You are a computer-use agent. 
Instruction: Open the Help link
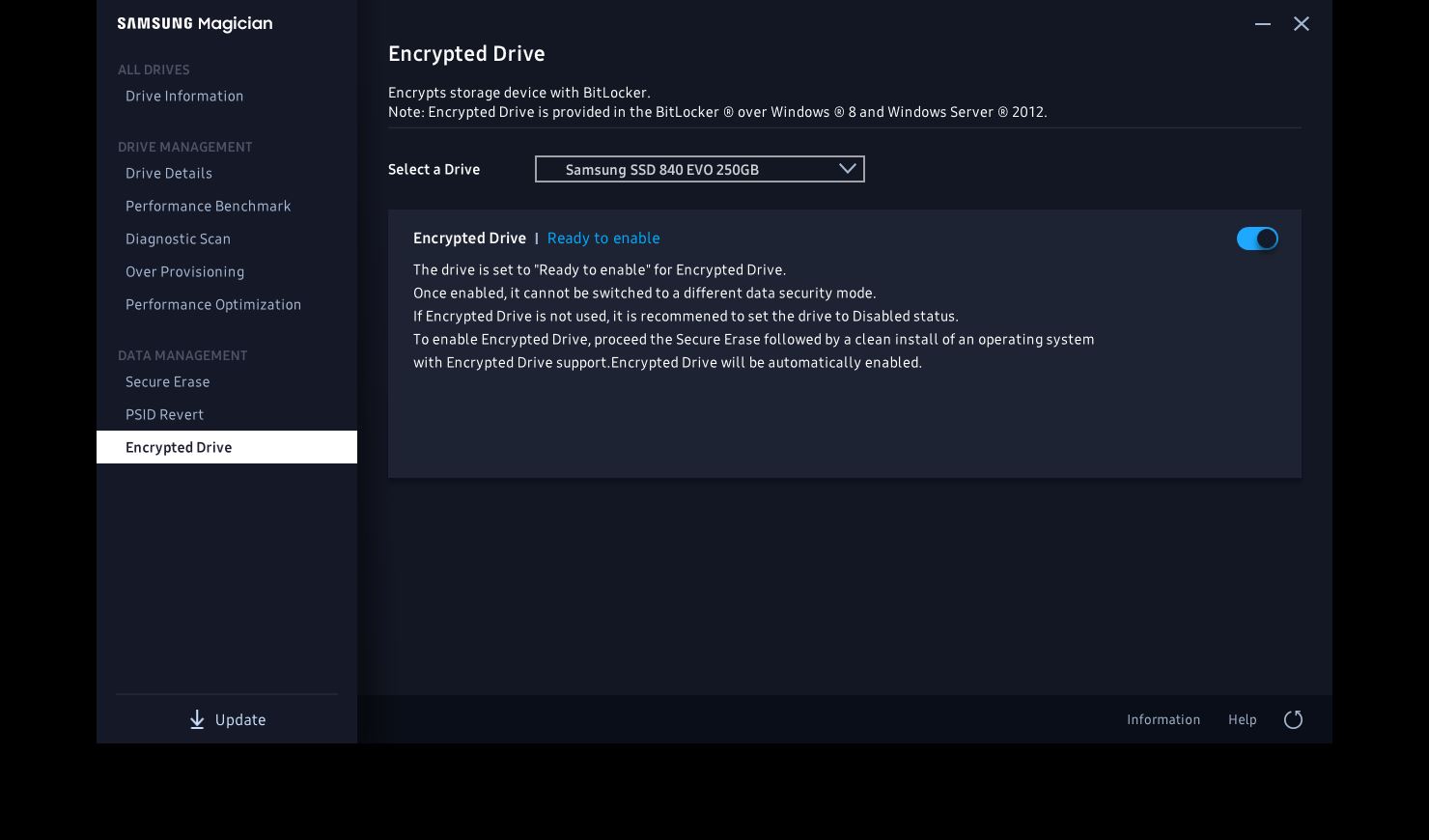pos(1243,719)
